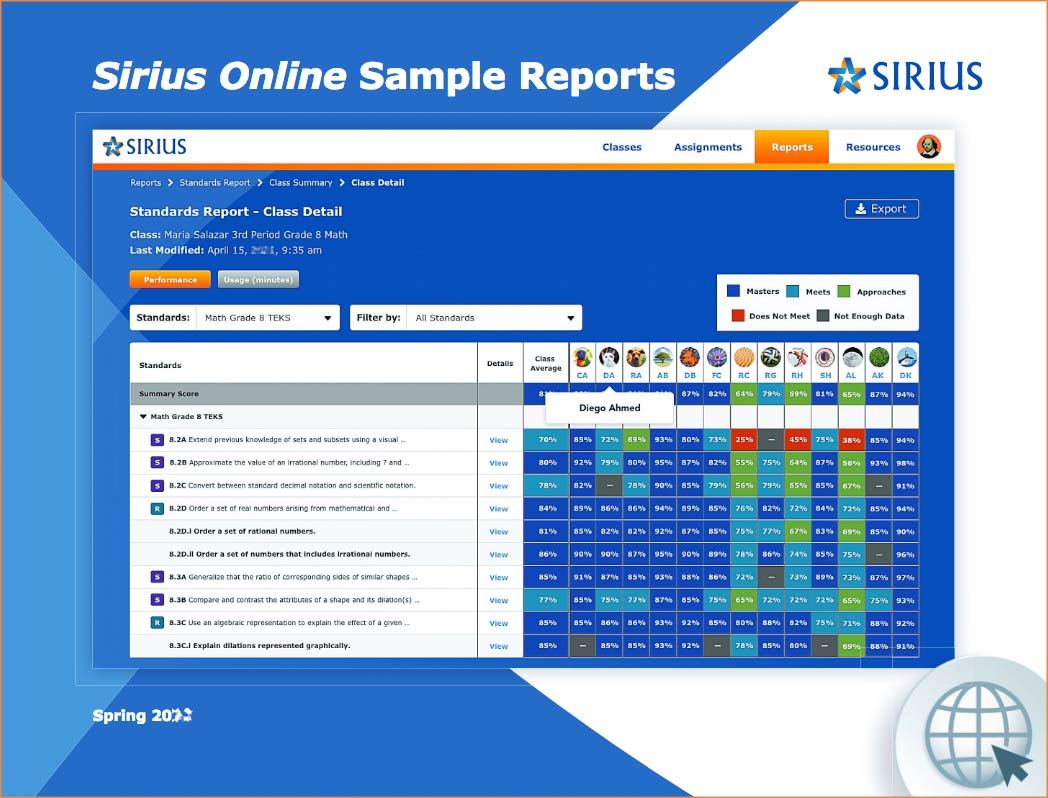Click student RG's soccer ball avatar
The height and width of the screenshot is (798, 1048).
point(770,357)
